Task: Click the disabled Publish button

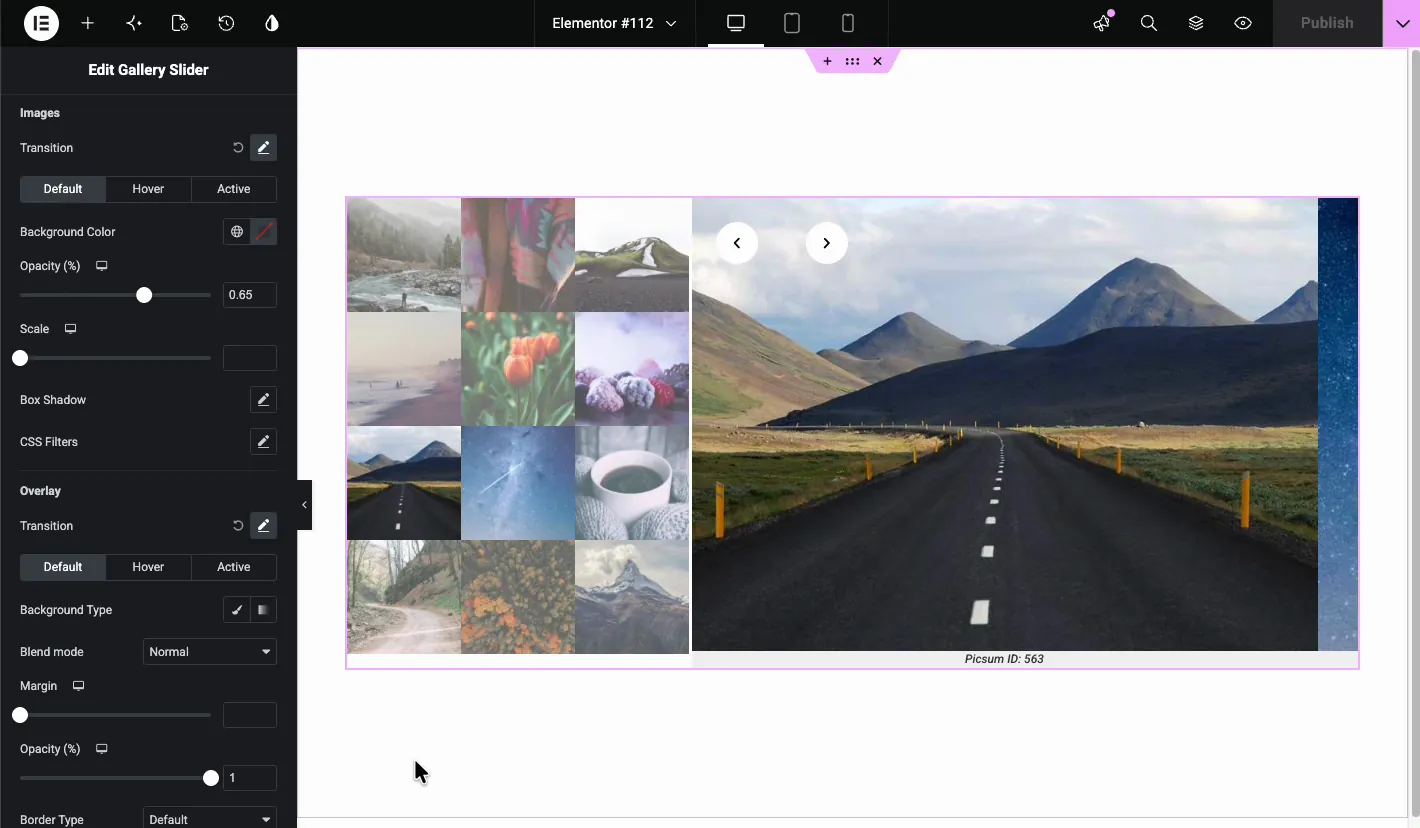Action: (1327, 23)
